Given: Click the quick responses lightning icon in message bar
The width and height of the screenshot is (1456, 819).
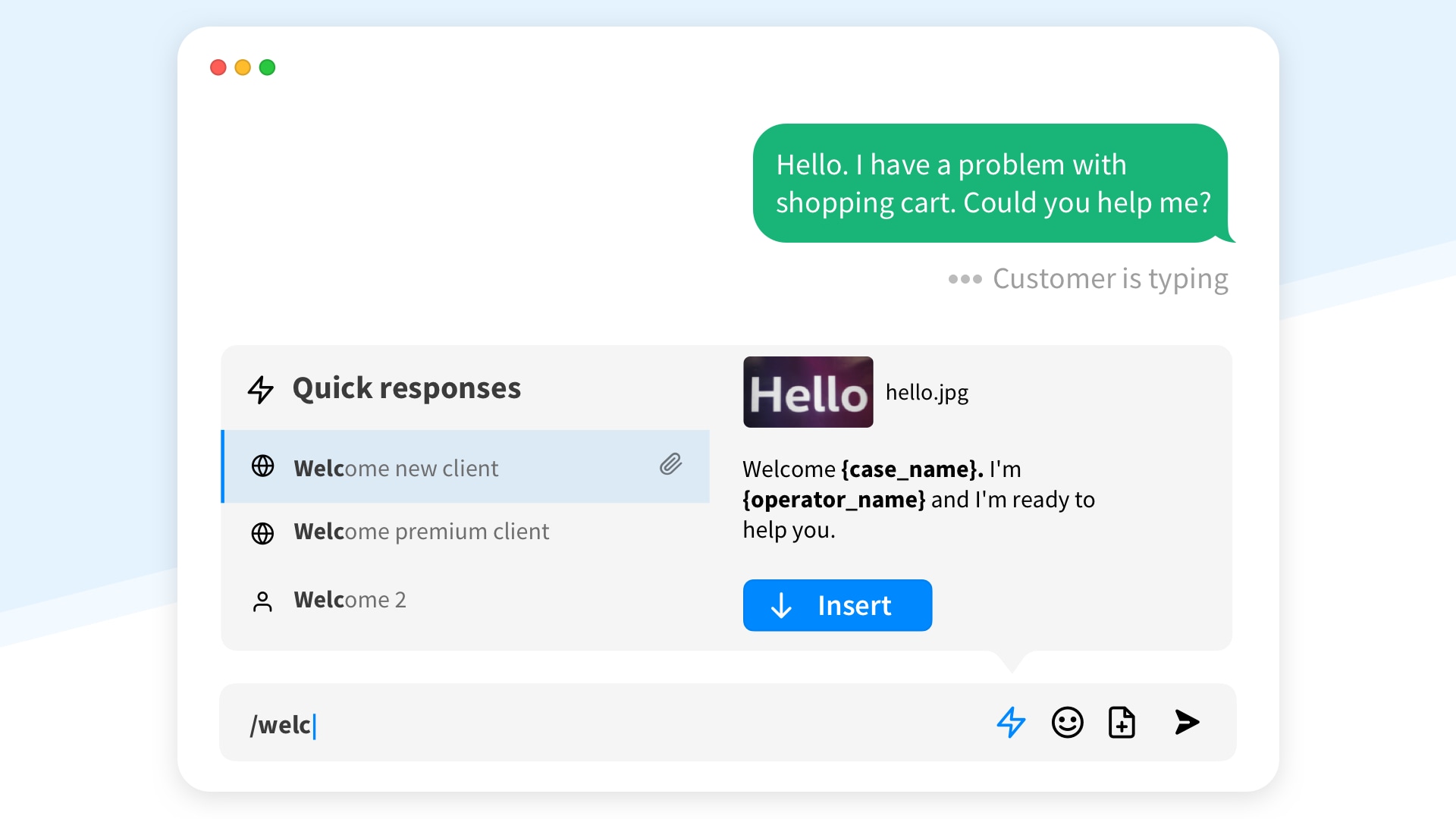Looking at the screenshot, I should click(1011, 722).
